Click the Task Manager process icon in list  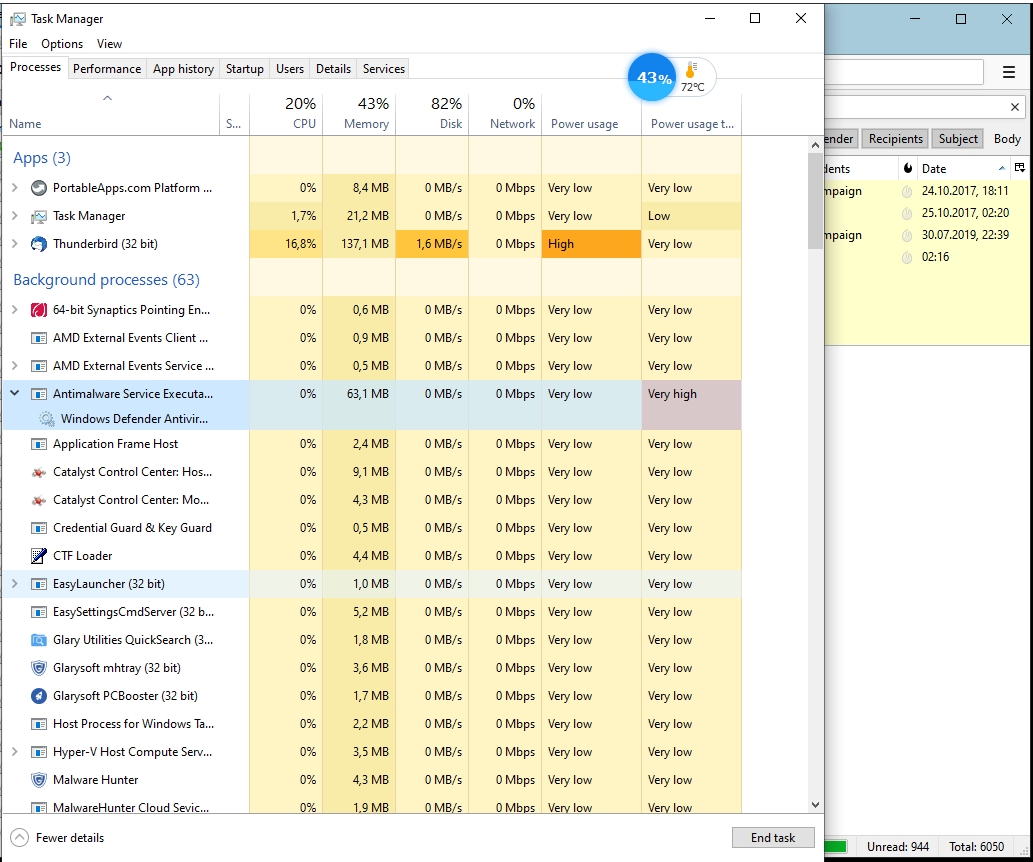39,216
